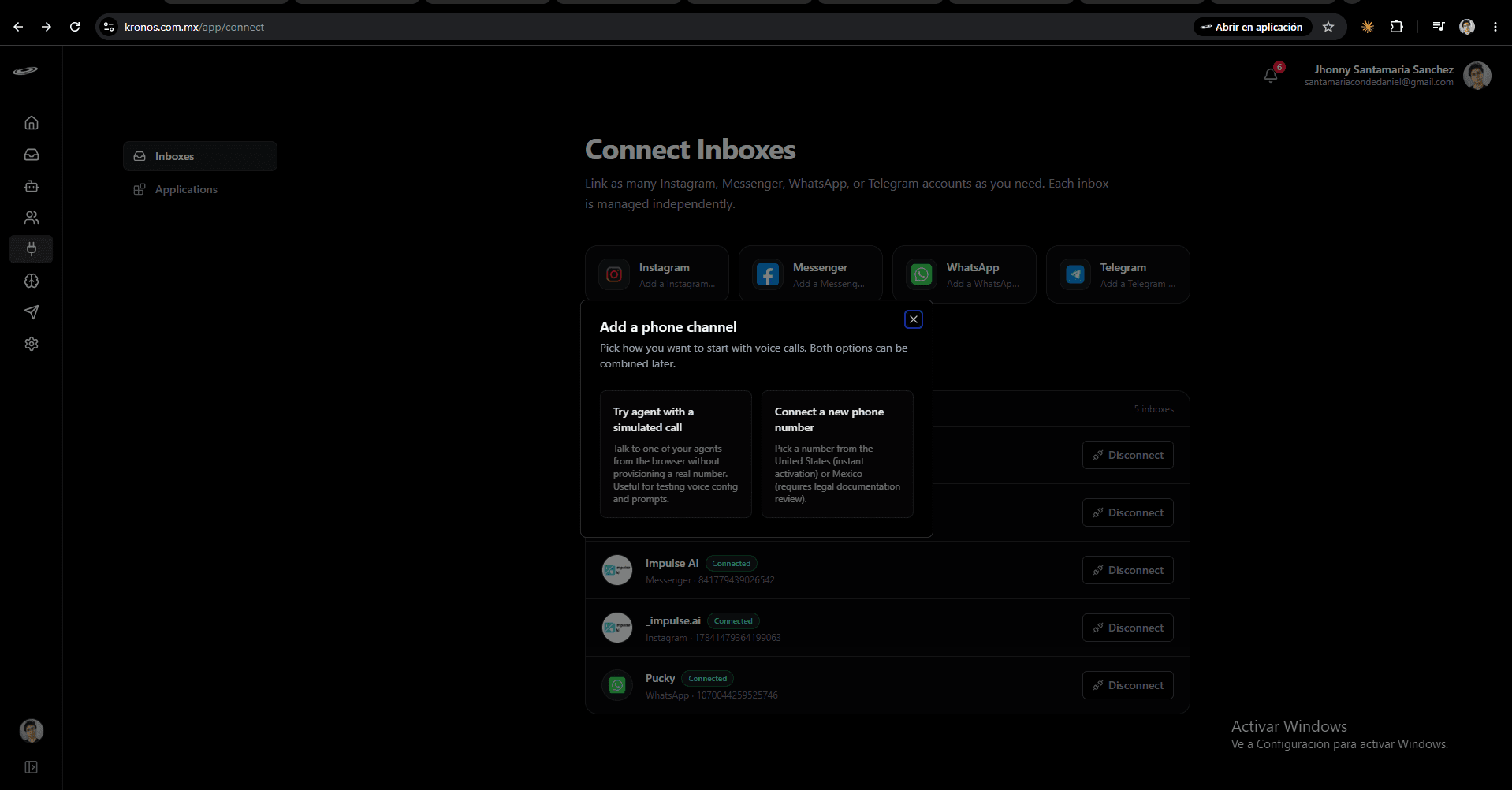This screenshot has height=790, width=1512.
Task: Open the Home icon in sidebar
Action: pos(32,123)
